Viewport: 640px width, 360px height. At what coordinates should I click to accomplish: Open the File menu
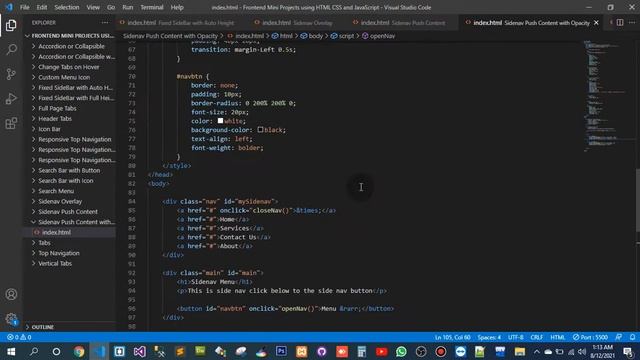pos(24,7)
